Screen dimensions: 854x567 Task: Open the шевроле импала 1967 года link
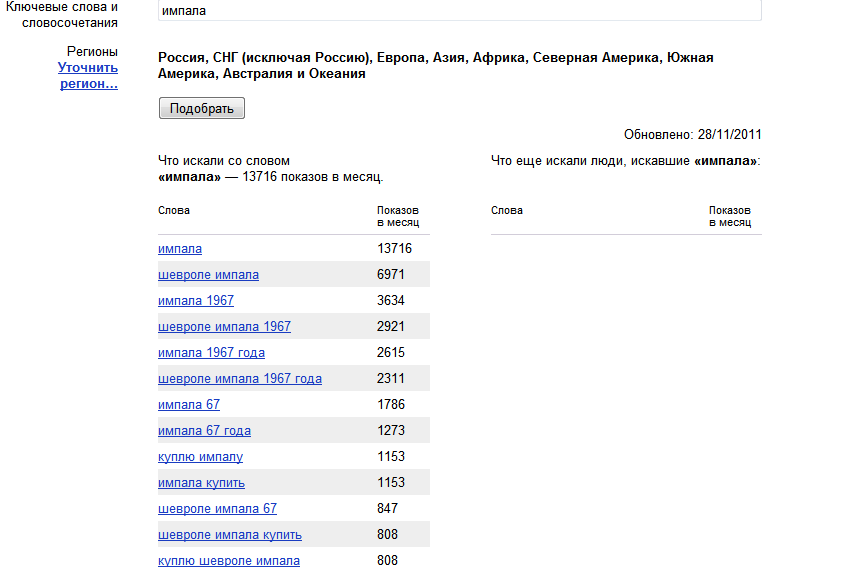pyautogui.click(x=240, y=379)
